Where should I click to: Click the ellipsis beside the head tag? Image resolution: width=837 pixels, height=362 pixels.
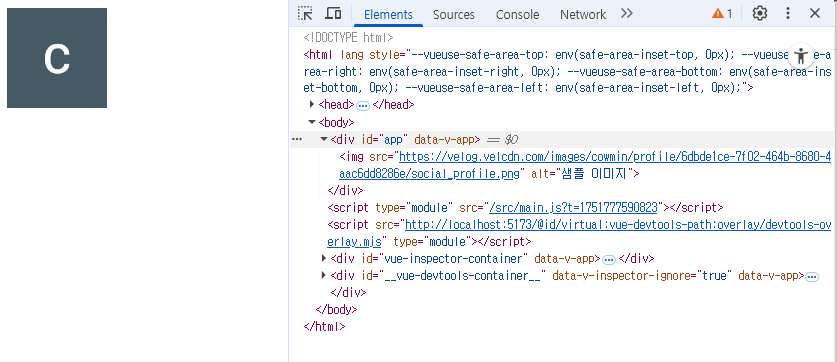click(363, 106)
